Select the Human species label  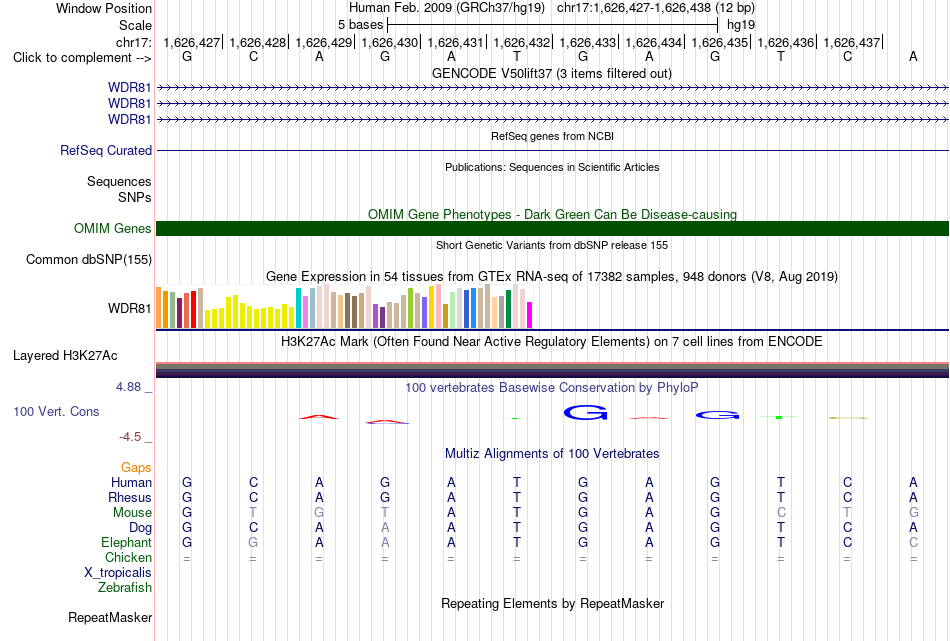pos(131,482)
